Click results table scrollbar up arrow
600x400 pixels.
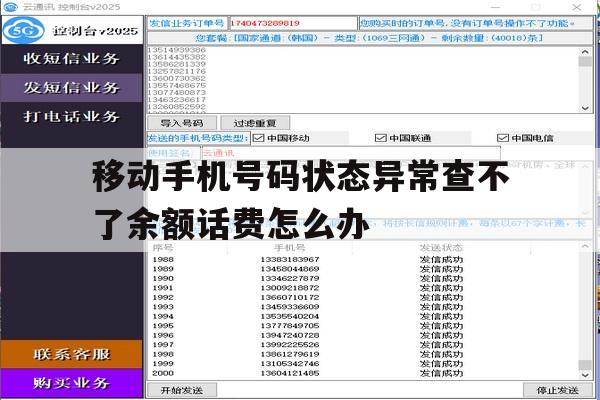pyautogui.click(x=585, y=247)
